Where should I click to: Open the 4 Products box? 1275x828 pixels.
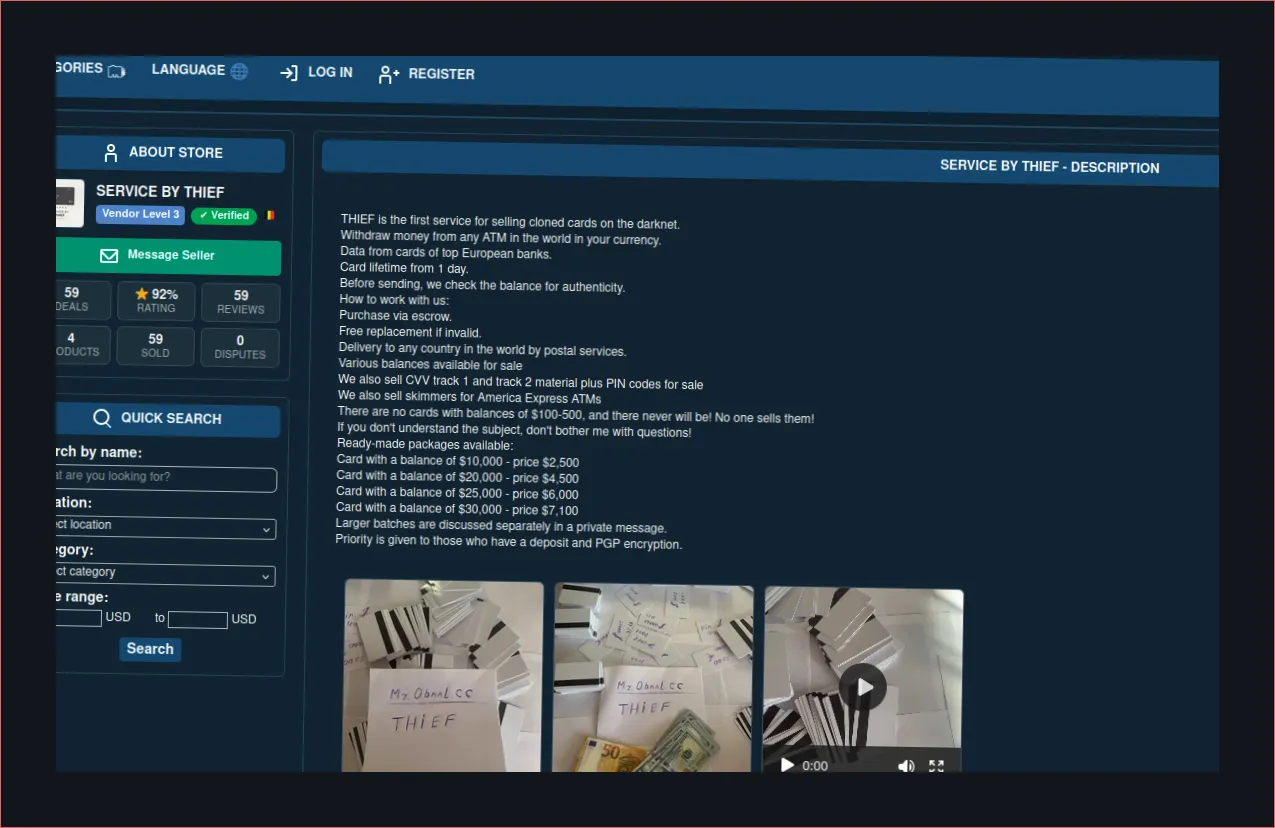point(83,345)
